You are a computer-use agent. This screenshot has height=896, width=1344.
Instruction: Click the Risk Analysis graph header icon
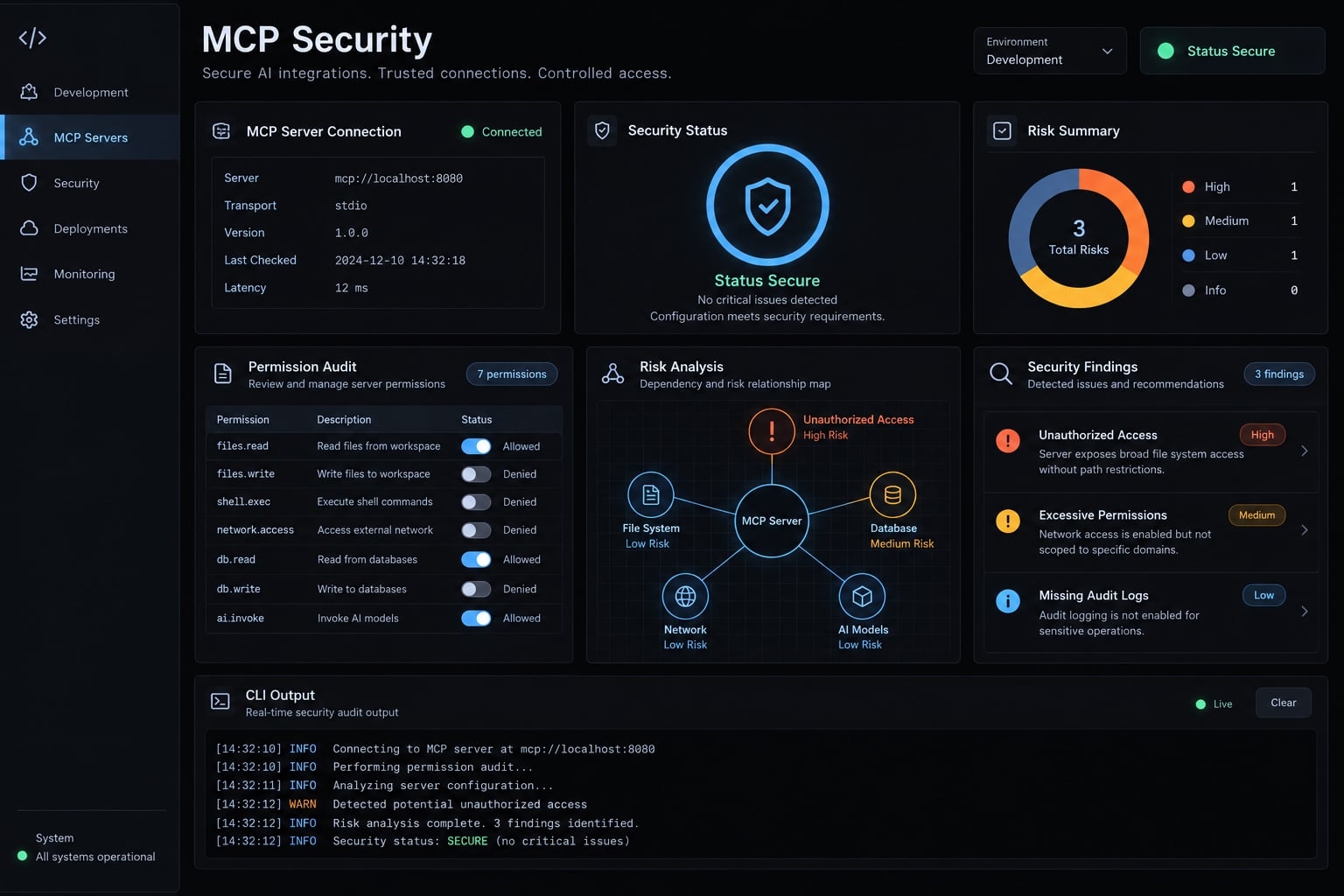612,374
